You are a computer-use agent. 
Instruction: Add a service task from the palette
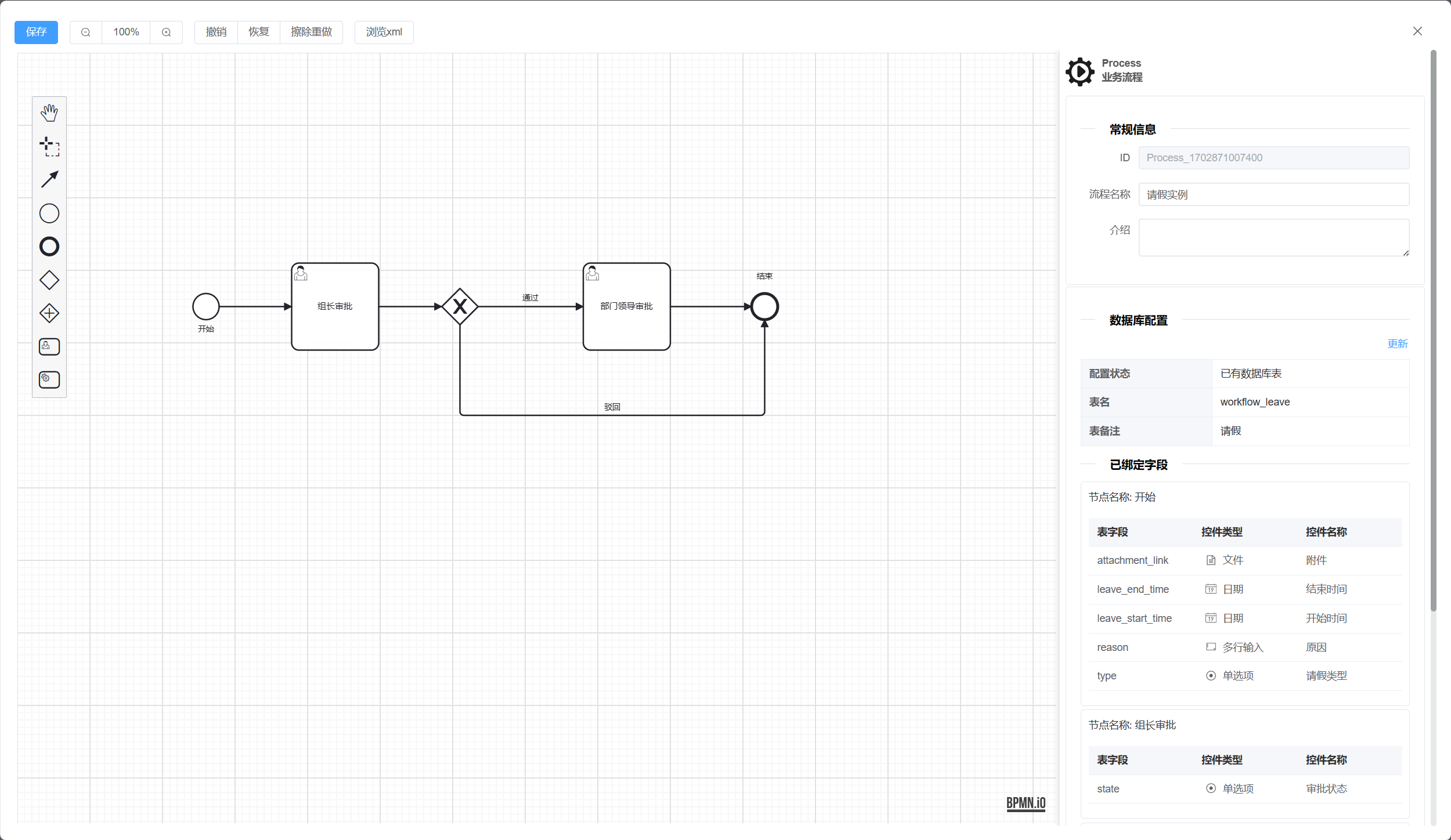pos(49,379)
